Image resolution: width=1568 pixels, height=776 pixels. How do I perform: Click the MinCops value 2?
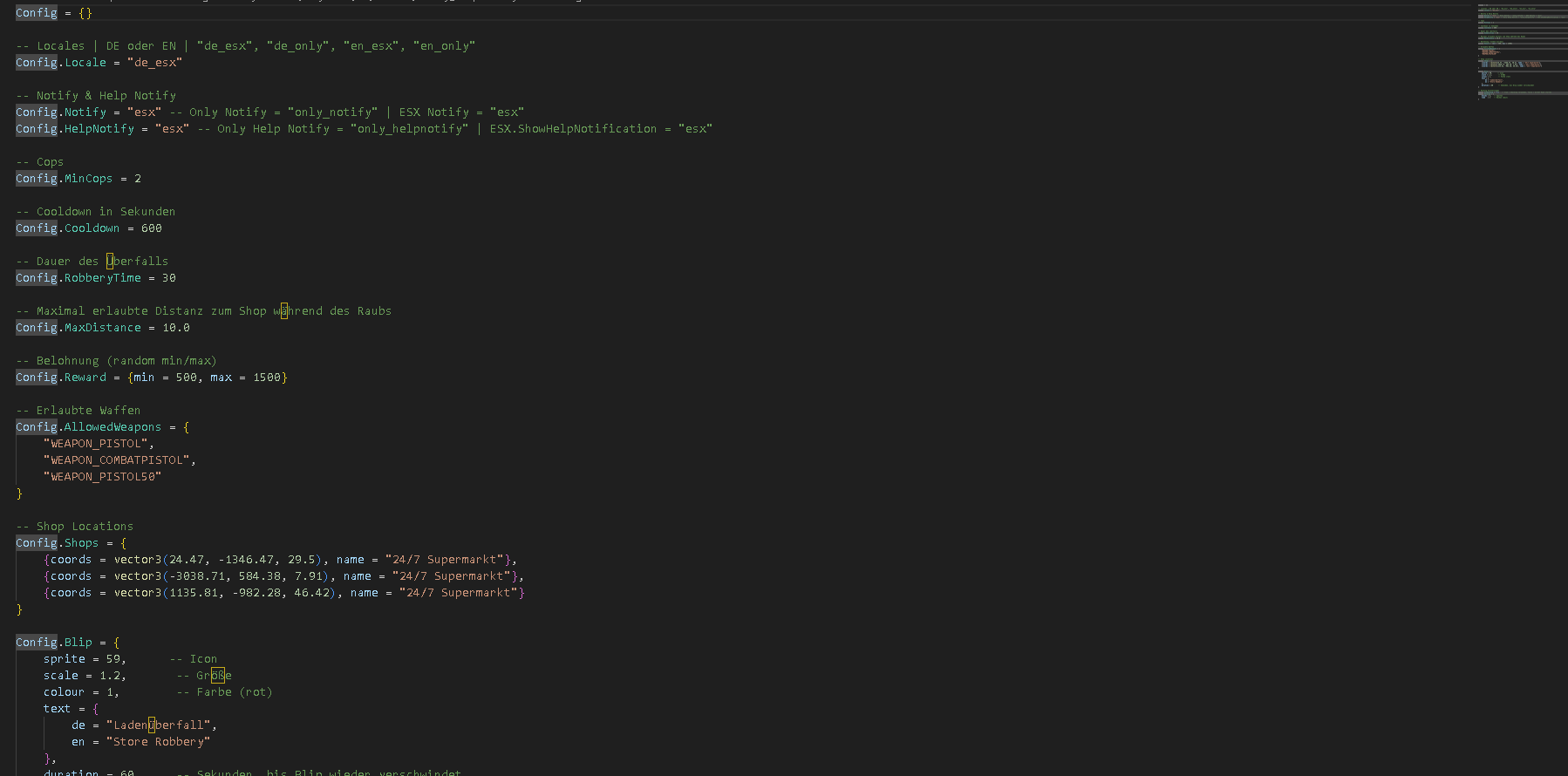(x=138, y=179)
